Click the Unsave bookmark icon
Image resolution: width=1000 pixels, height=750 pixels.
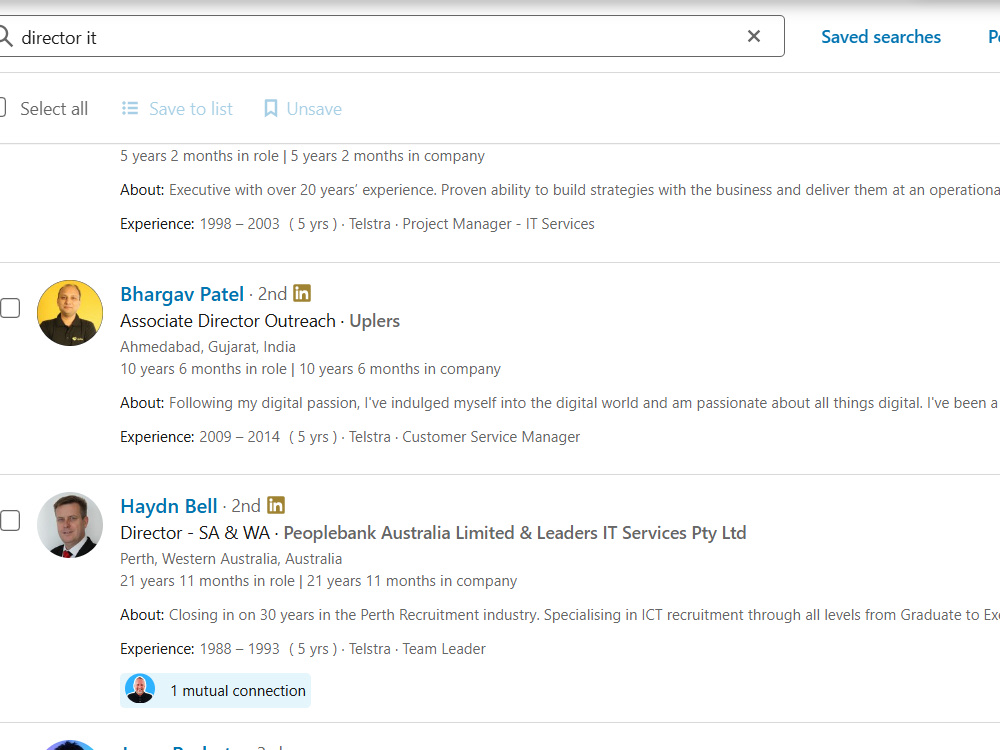point(270,108)
